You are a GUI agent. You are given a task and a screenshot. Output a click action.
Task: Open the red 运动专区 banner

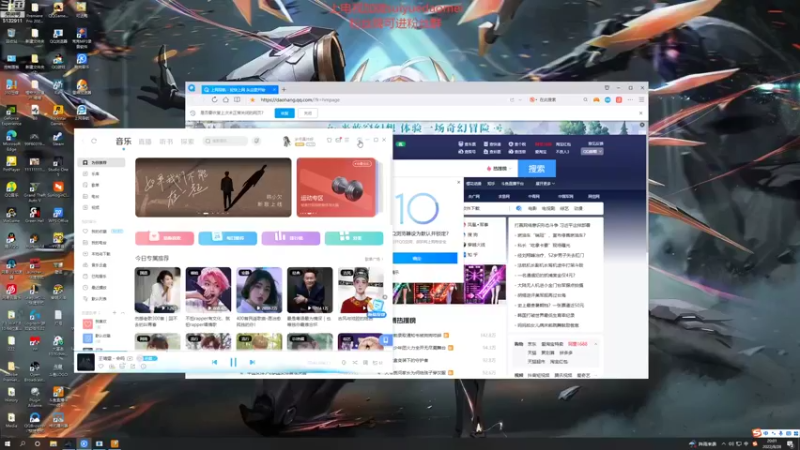point(336,187)
